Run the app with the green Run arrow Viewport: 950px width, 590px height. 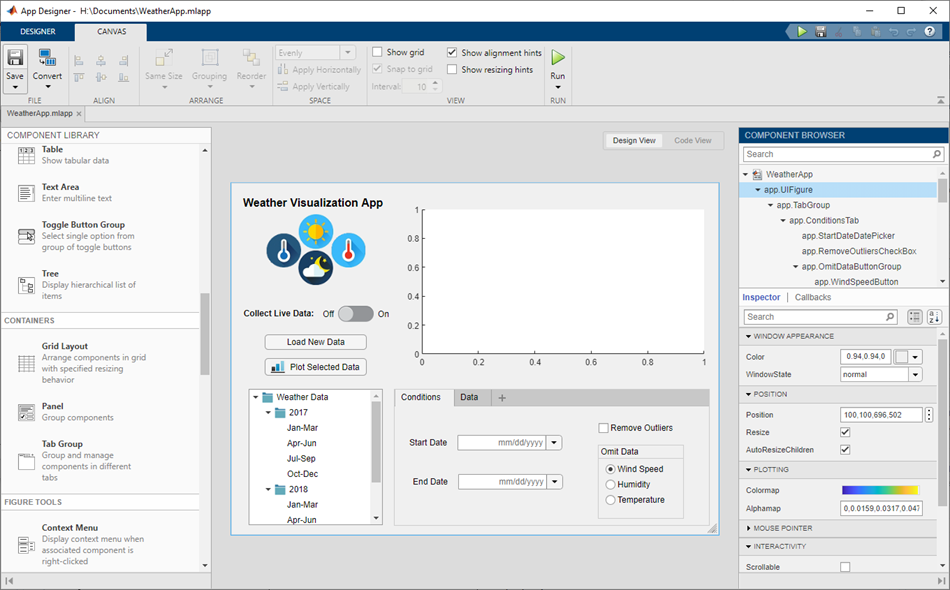558,58
